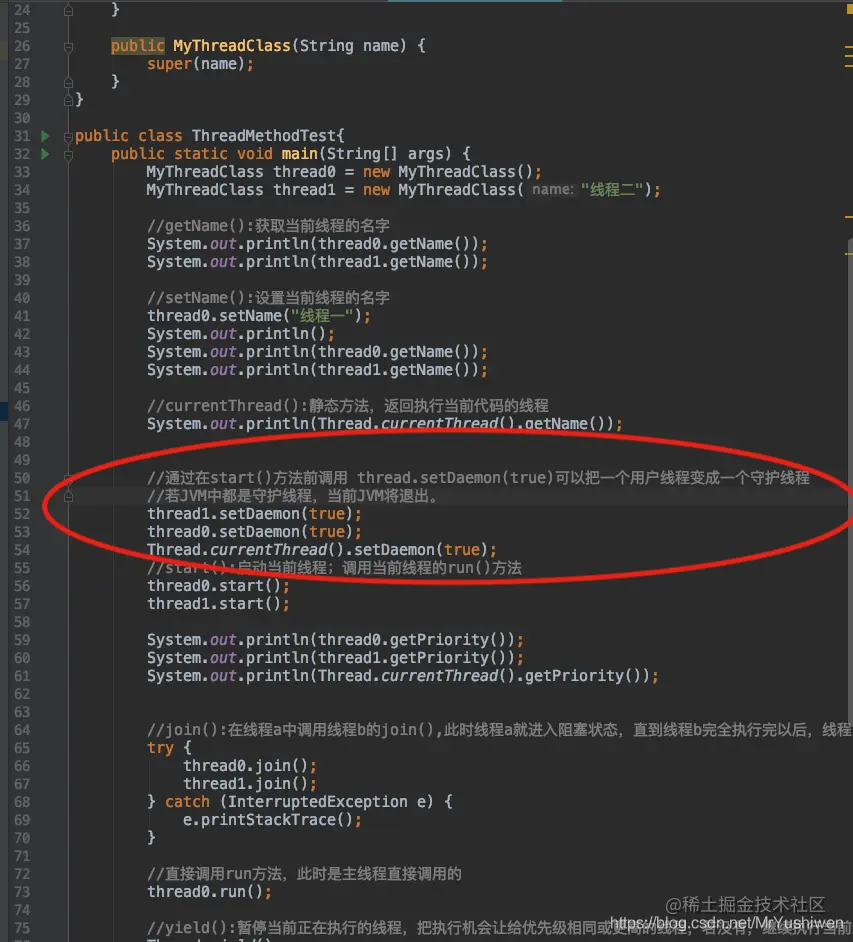The width and height of the screenshot is (853, 942).
Task: Run class ThreadMethodTest via gutter arrow on line 31
Action: click(x=45, y=136)
